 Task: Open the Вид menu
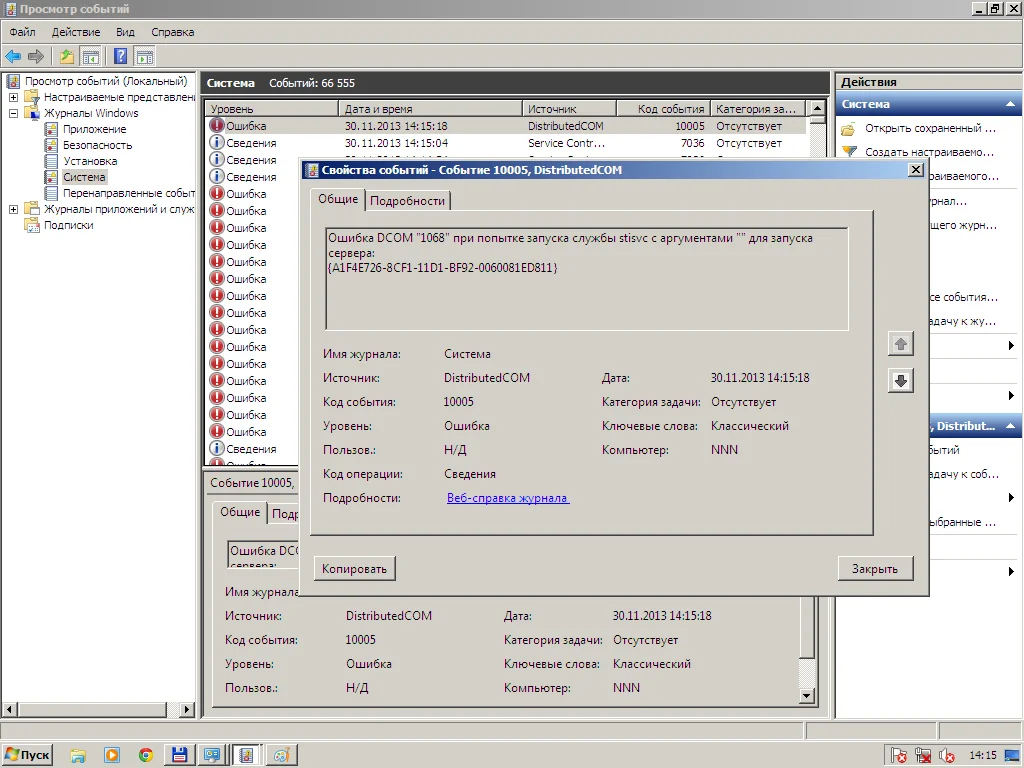click(x=125, y=32)
